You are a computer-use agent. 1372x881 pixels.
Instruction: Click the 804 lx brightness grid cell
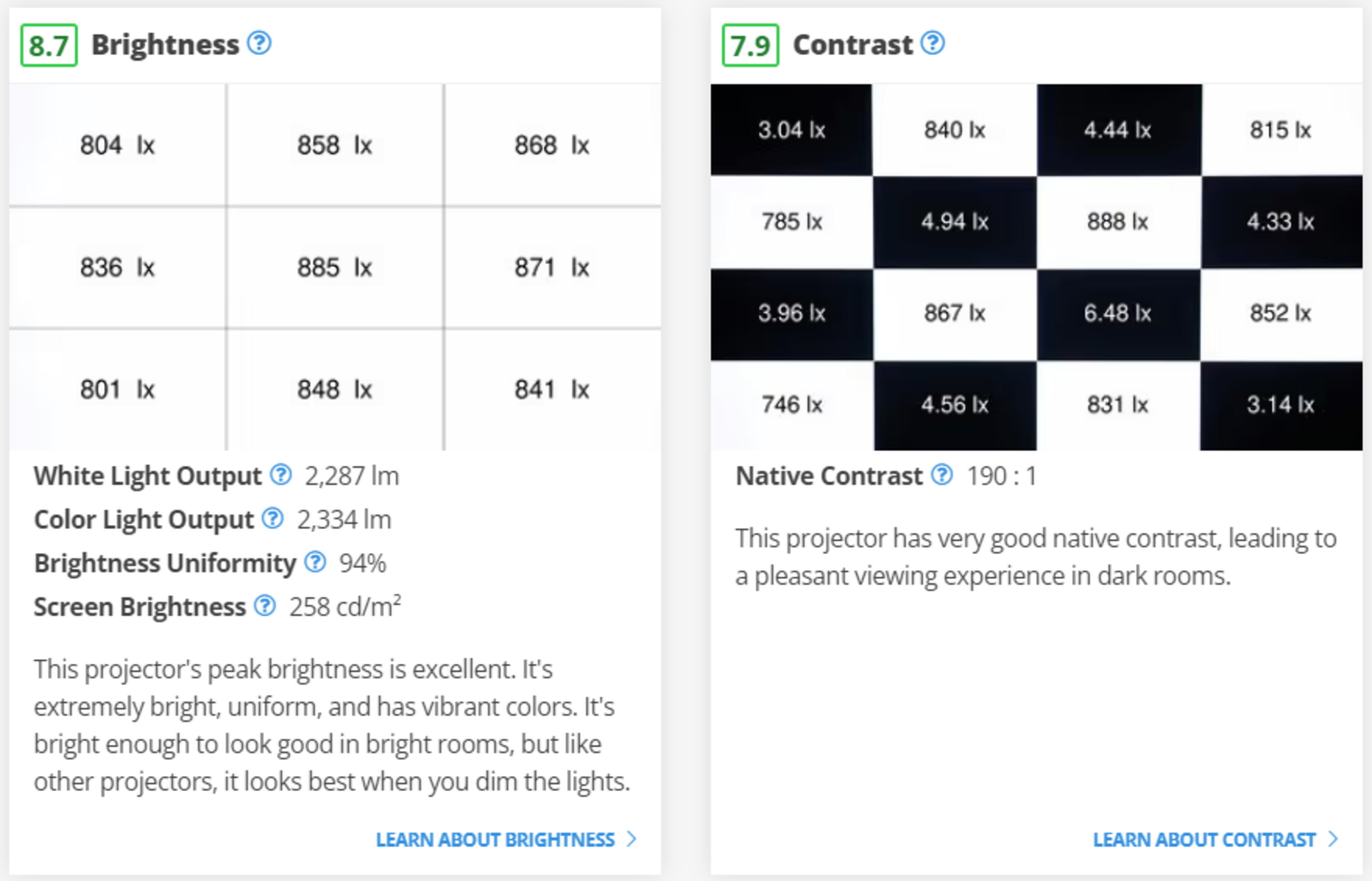pyautogui.click(x=117, y=145)
